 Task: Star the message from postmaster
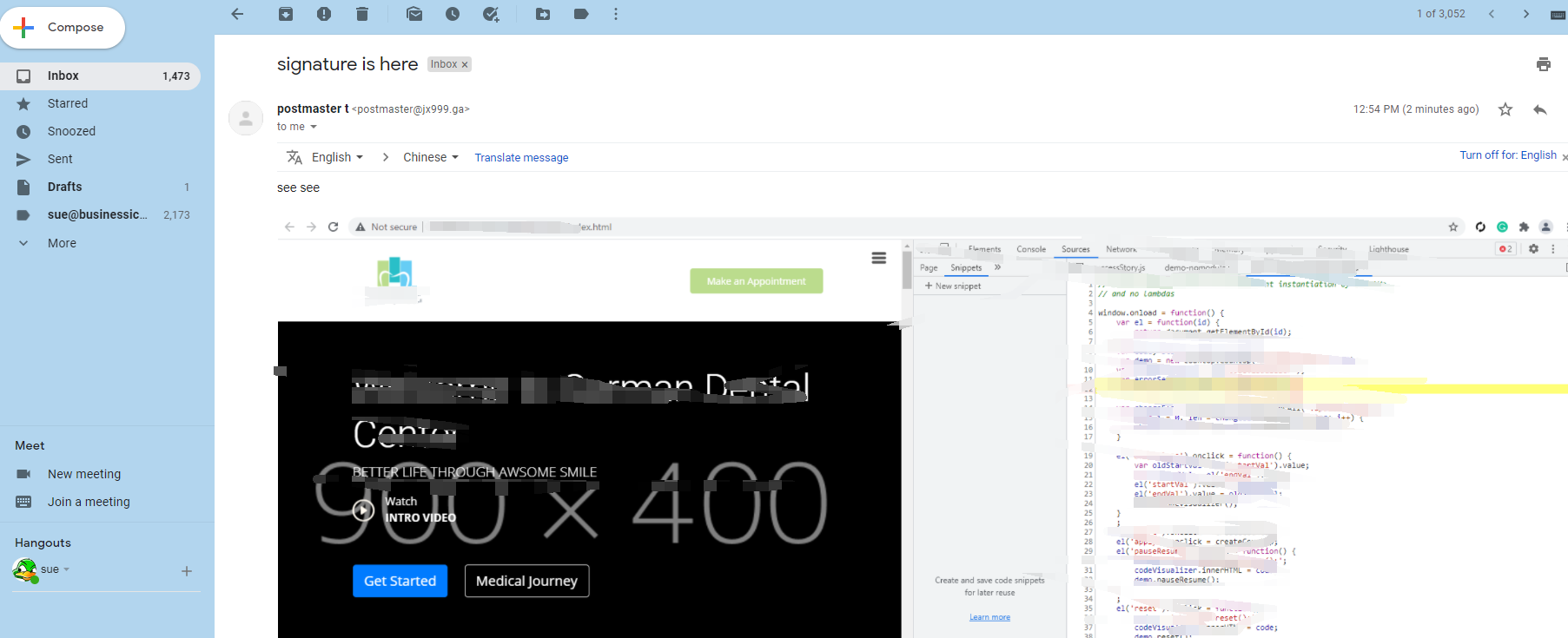[1505, 109]
